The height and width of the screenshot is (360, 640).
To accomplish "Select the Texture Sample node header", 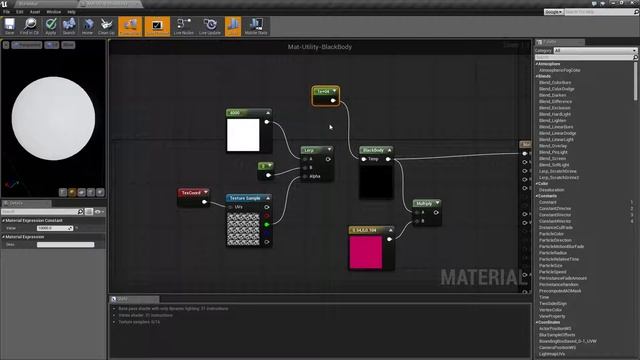I will click(x=249, y=198).
